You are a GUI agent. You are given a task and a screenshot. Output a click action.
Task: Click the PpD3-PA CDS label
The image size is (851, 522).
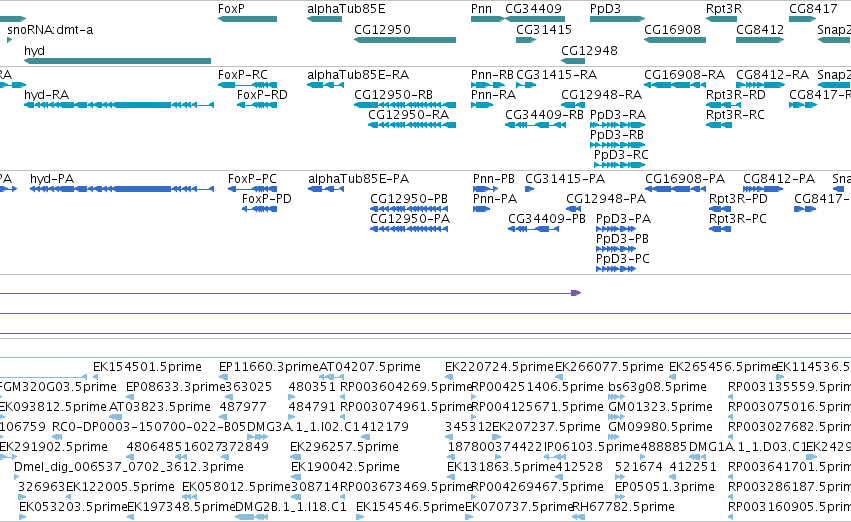click(624, 219)
